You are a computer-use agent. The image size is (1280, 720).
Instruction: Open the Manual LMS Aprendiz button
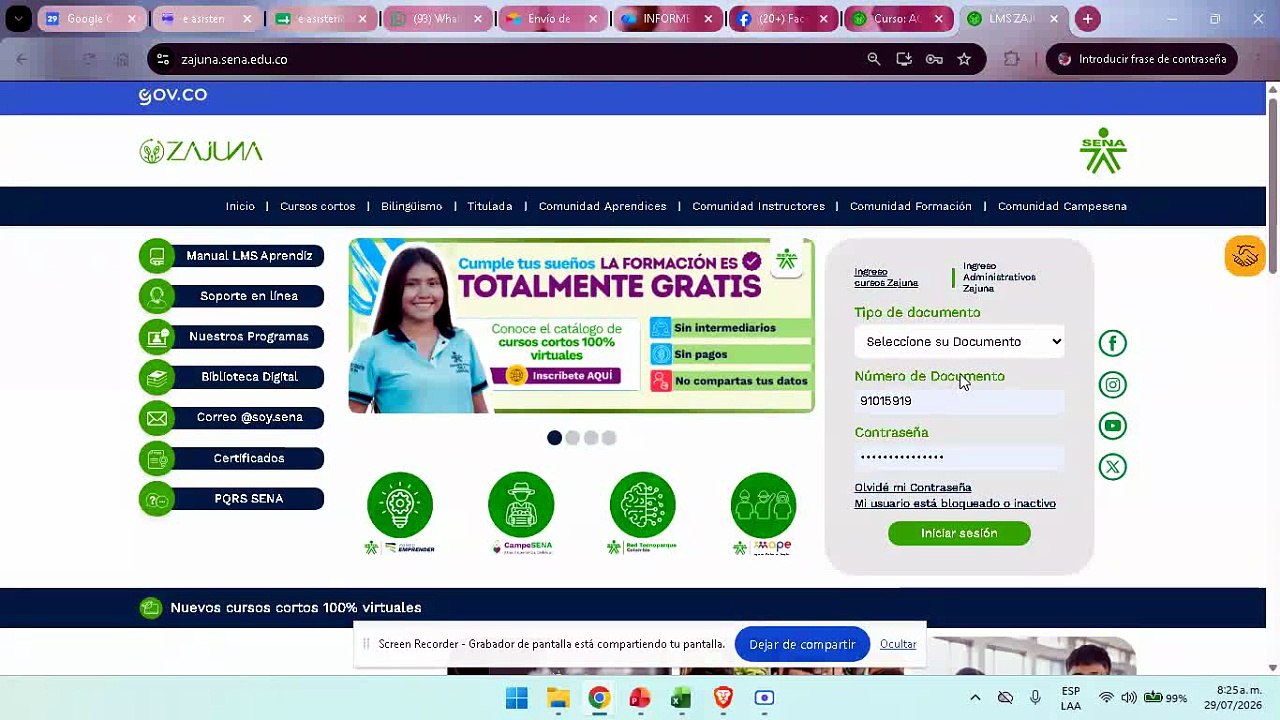pos(232,256)
